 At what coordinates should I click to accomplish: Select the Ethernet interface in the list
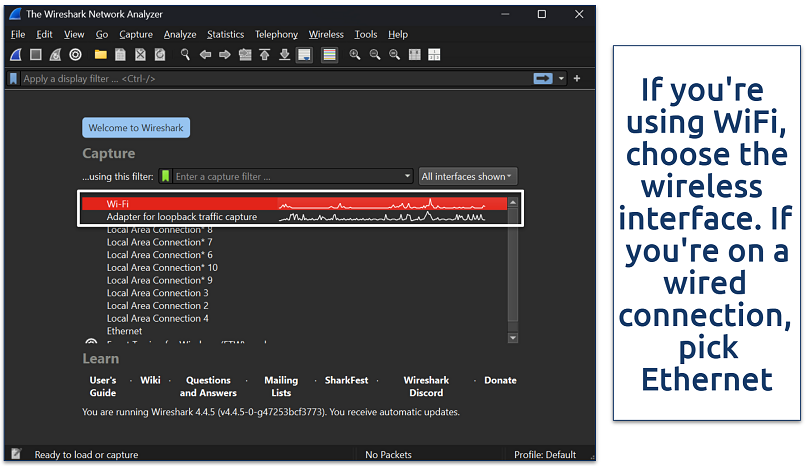[x=124, y=331]
